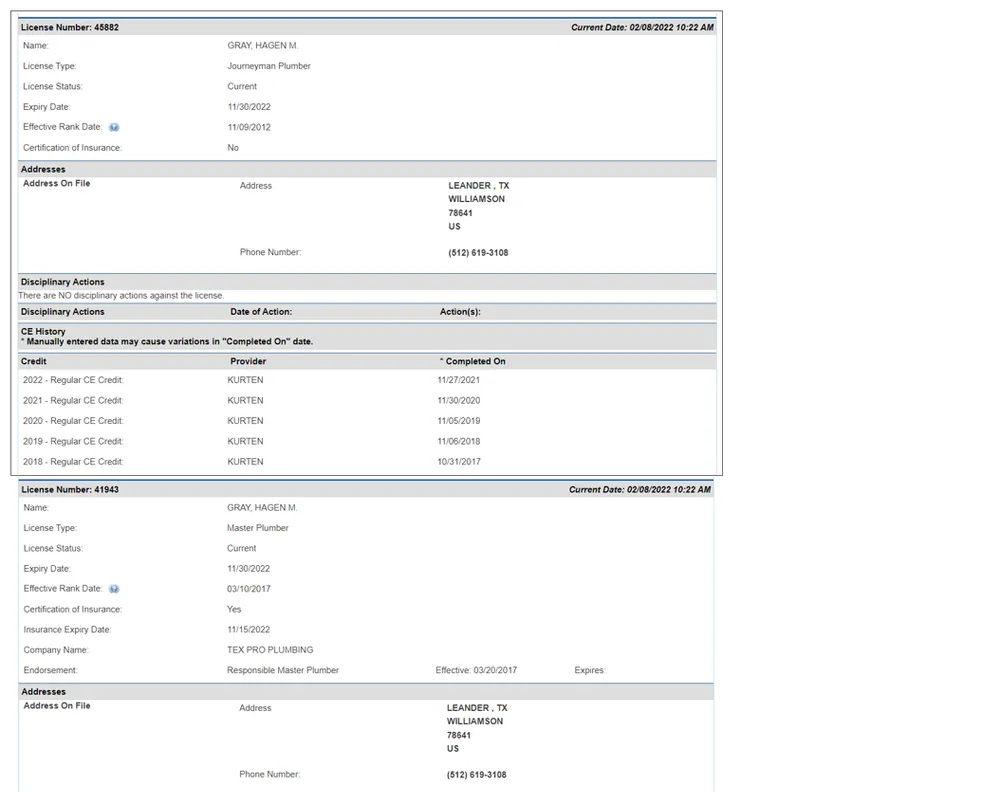The image size is (1000, 804).
Task: Click the Journeyman Plumber license type value
Action: click(x=269, y=66)
